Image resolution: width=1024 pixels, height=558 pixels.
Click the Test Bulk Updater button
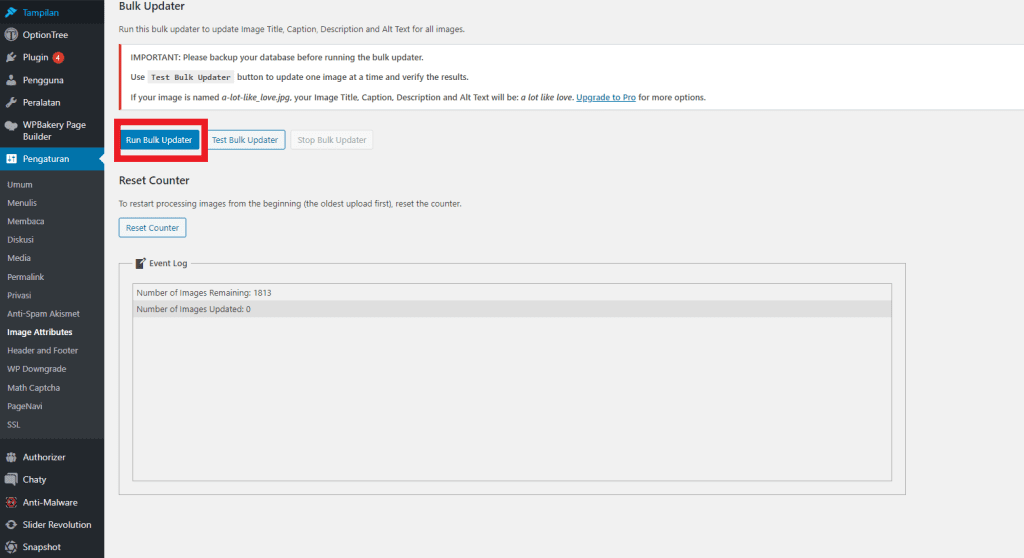245,140
